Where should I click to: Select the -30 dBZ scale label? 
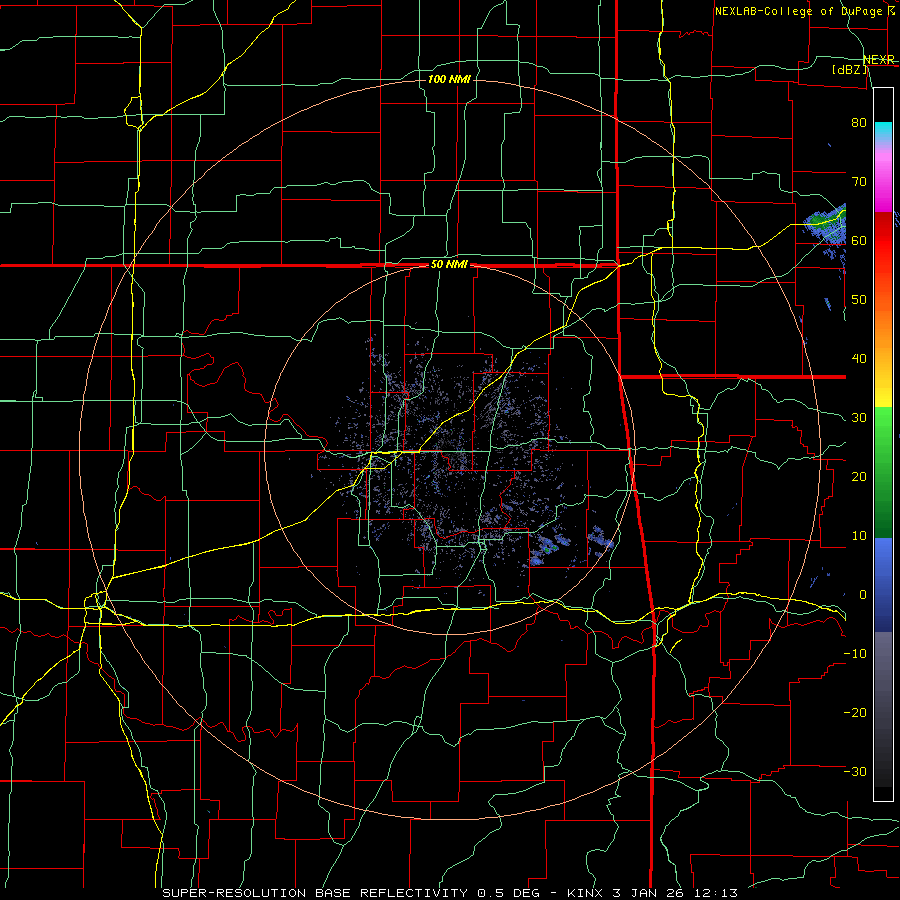(855, 771)
